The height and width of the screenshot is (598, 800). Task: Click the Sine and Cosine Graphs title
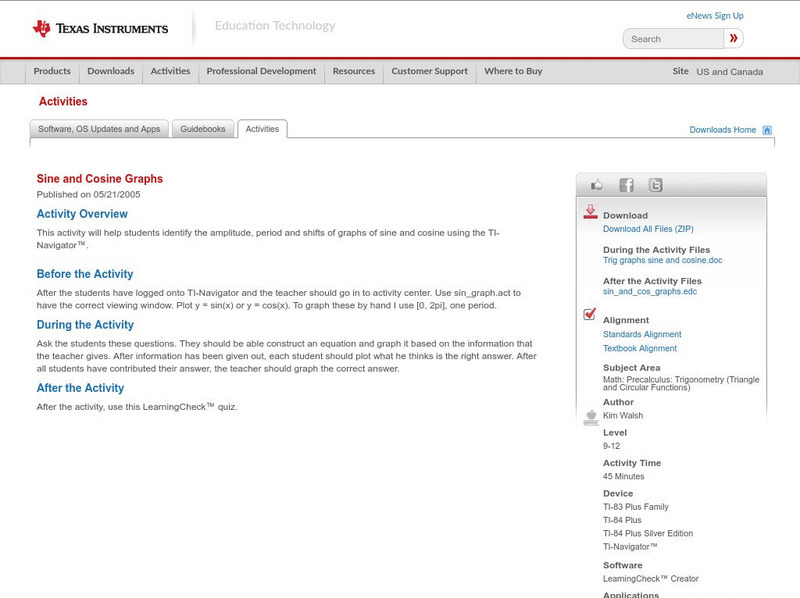(99, 179)
